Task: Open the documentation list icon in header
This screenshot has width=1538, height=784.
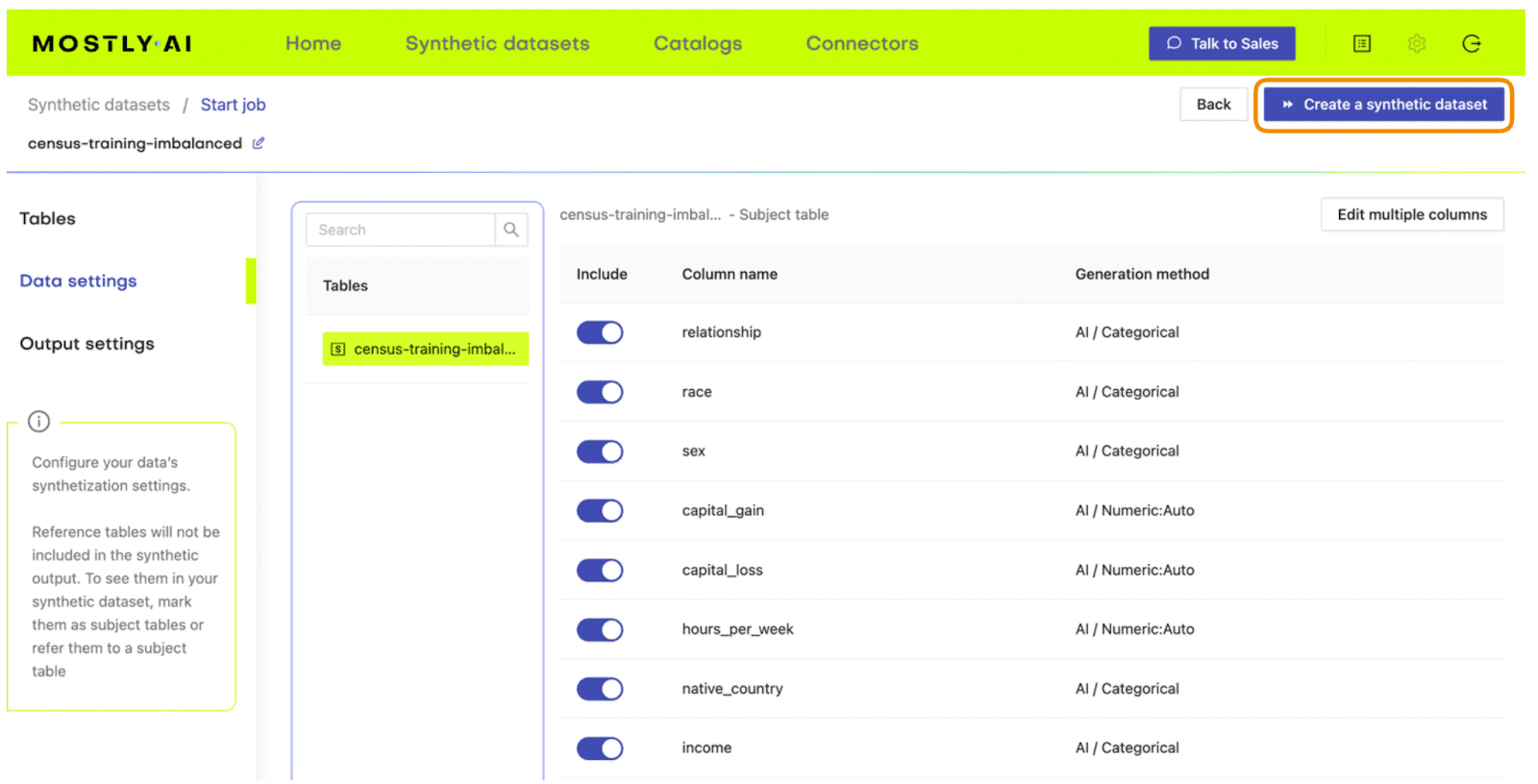Action: click(1362, 43)
